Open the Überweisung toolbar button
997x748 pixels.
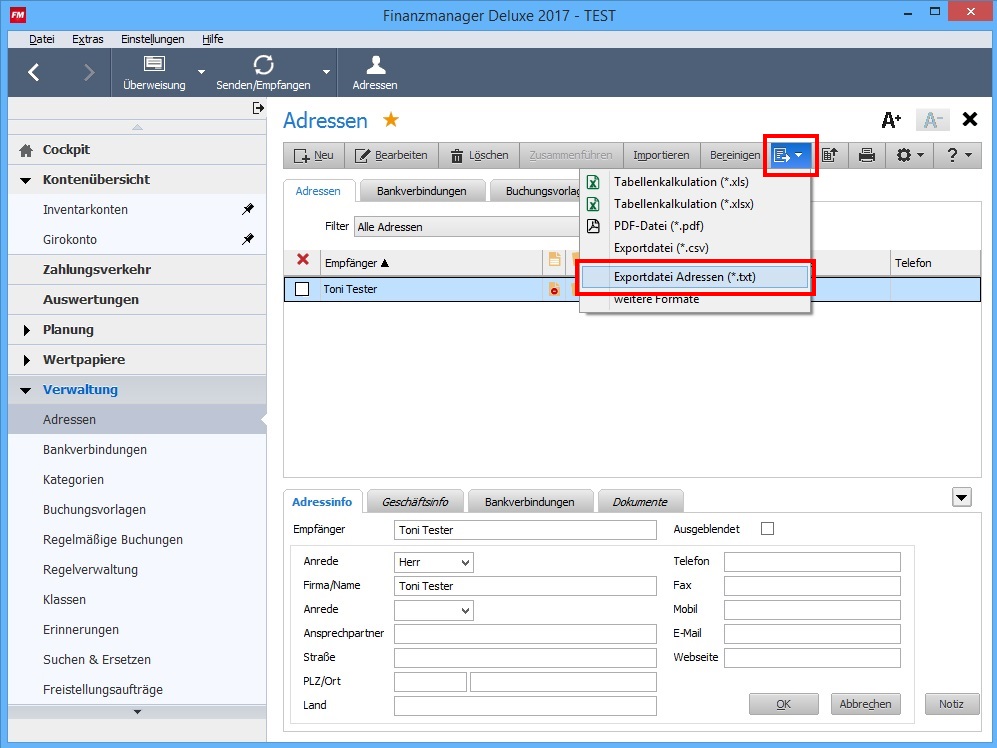[x=154, y=73]
